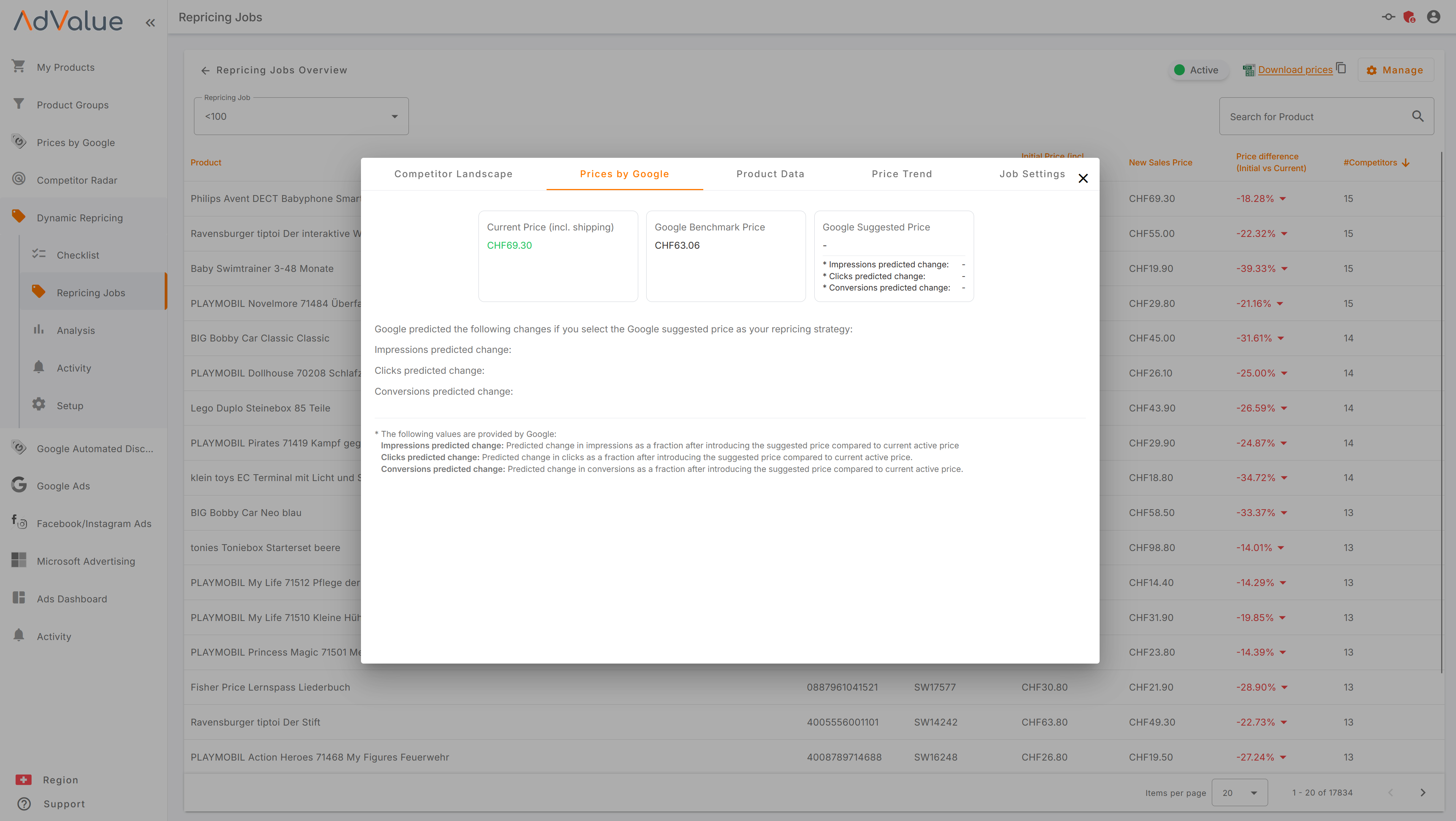
Task: Open Competitor Radar icon
Action: coord(19,179)
